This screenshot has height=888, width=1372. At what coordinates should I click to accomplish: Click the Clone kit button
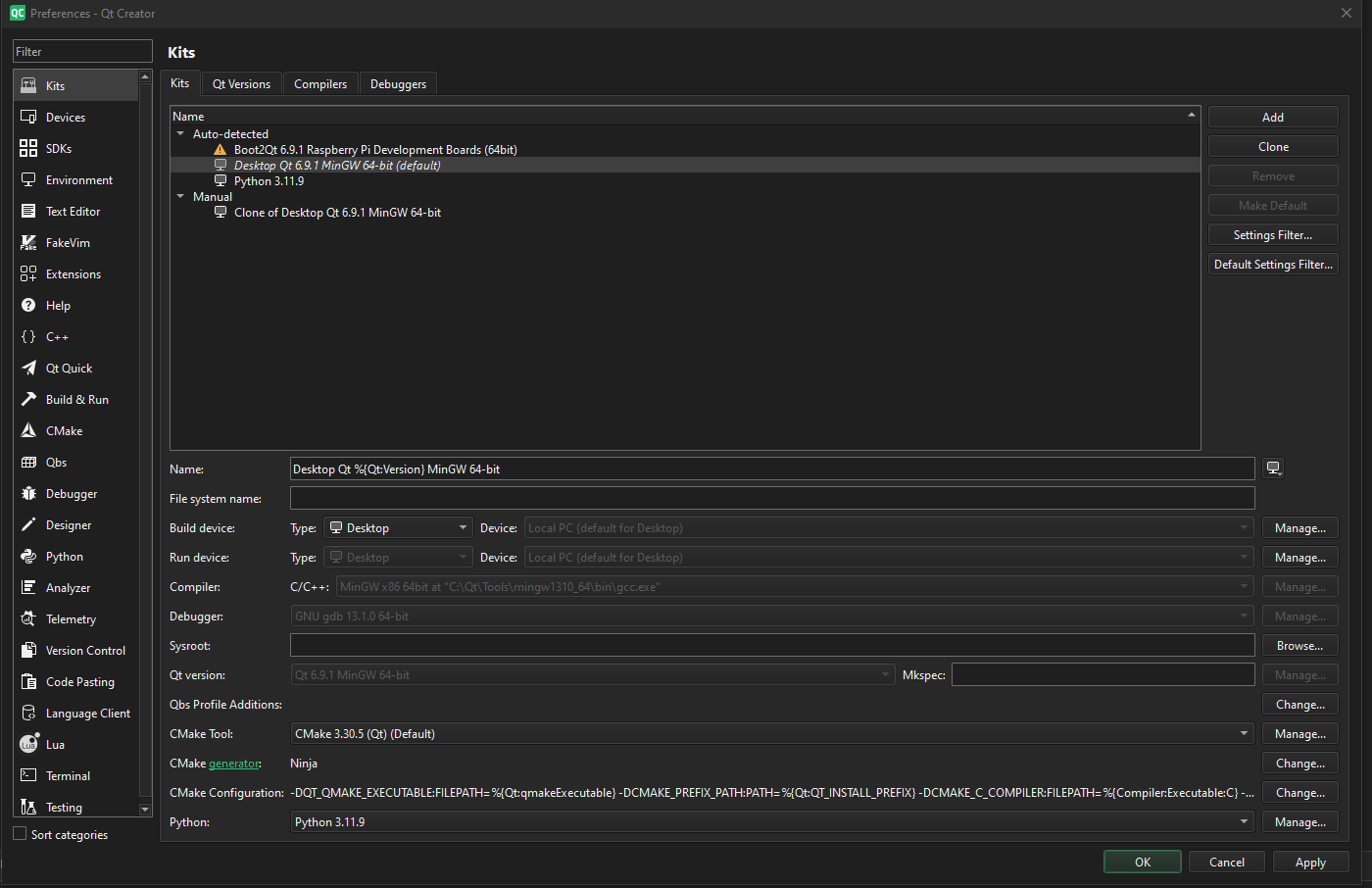point(1273,146)
